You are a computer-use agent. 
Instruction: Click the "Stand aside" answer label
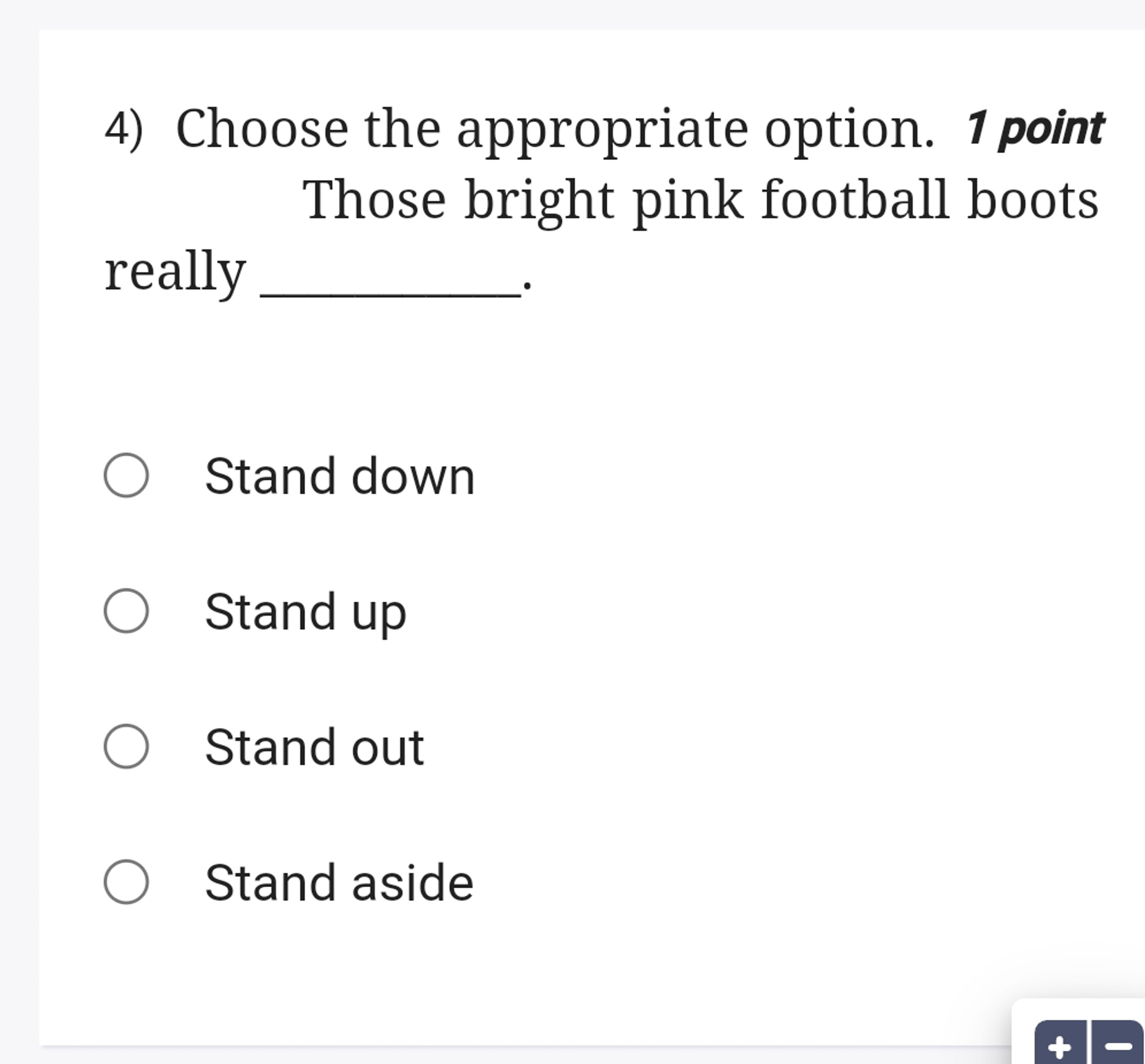pos(339,883)
